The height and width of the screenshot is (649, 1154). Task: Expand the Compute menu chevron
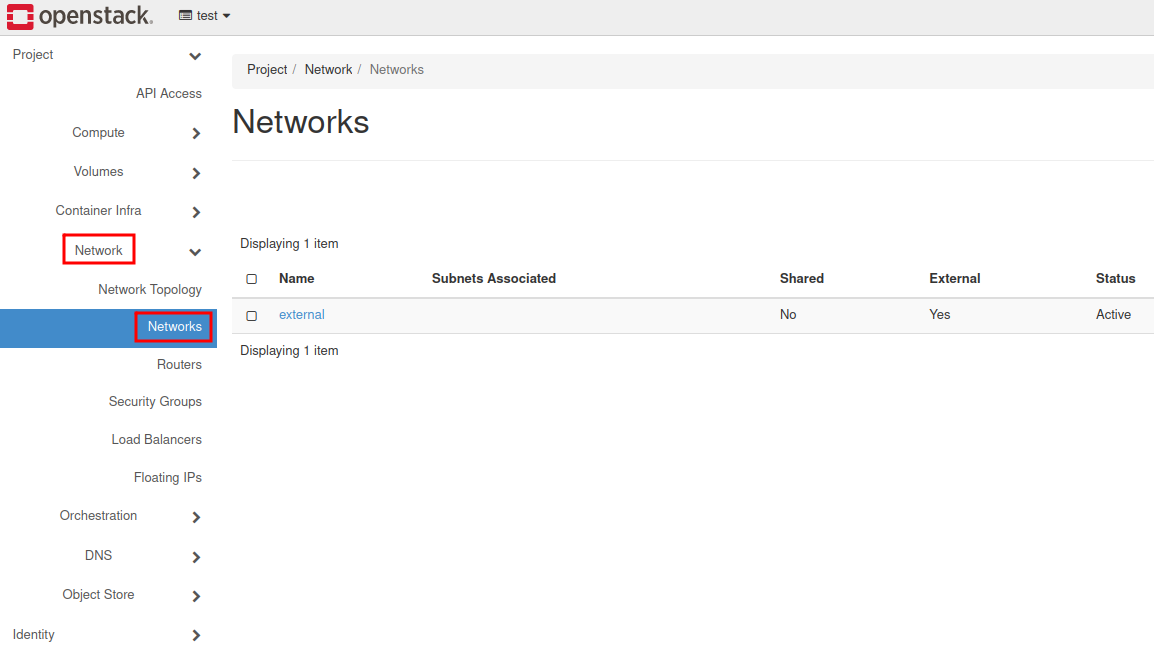(x=196, y=134)
